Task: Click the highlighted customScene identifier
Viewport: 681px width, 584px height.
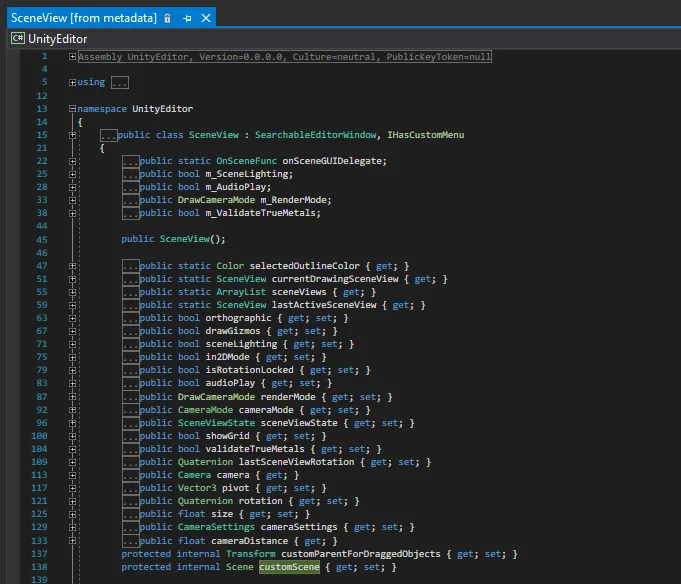Action: point(289,567)
